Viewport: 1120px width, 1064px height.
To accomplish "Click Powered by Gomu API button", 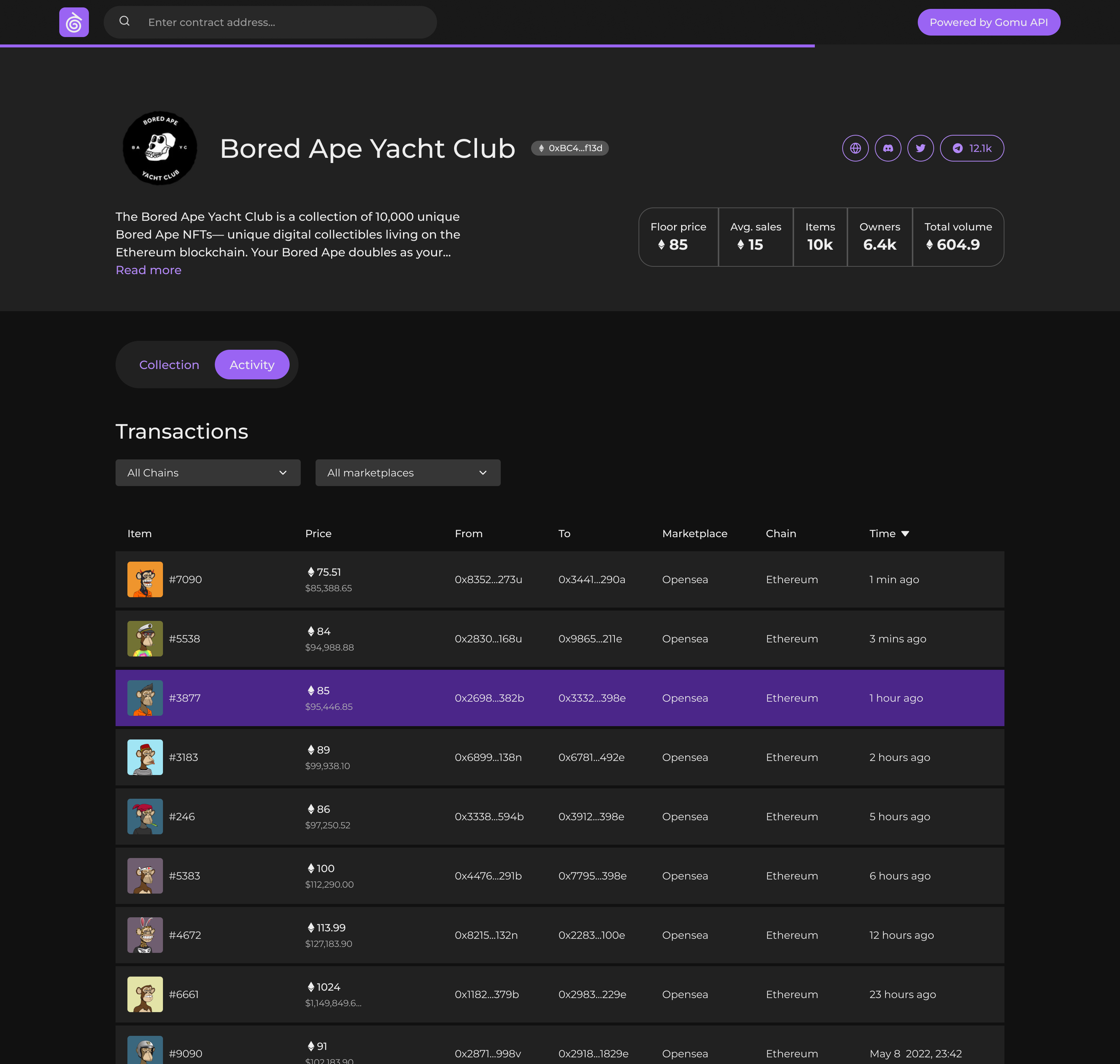I will pos(989,22).
